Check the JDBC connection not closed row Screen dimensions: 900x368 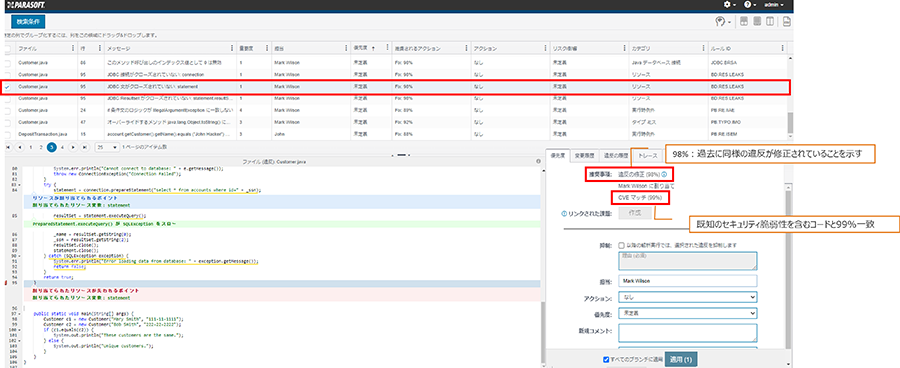7,75
